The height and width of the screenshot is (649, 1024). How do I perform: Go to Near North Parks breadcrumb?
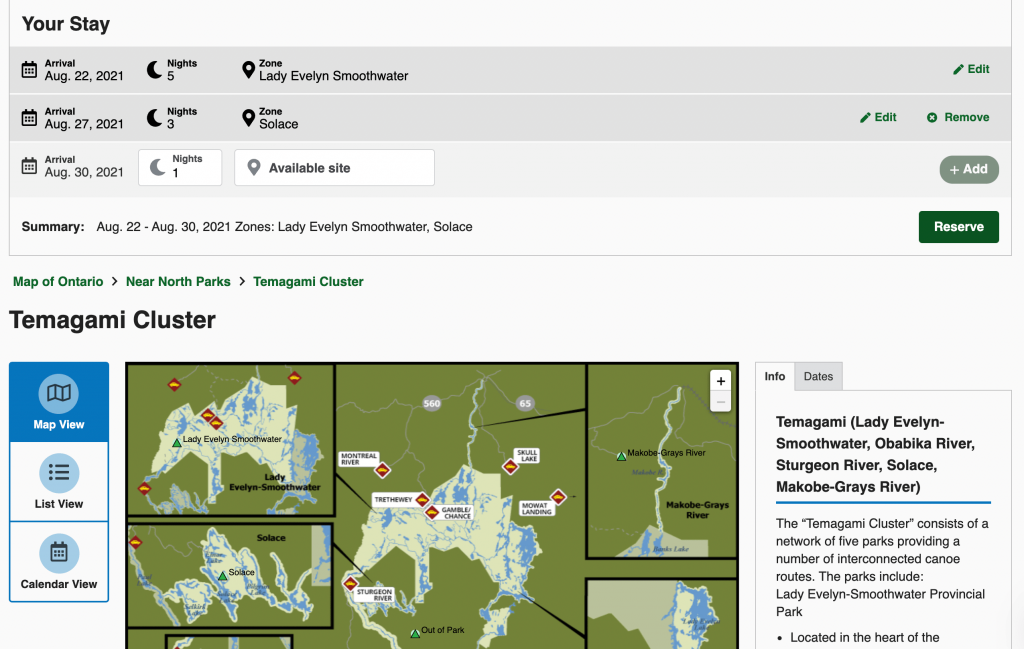(x=178, y=282)
